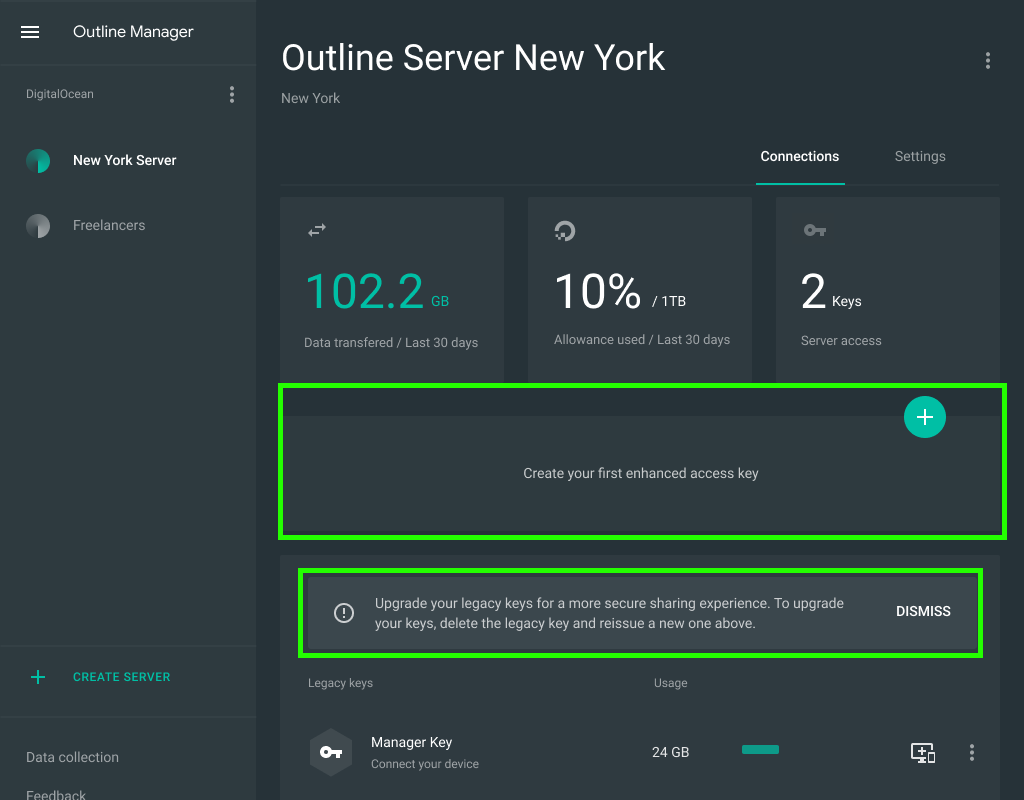Click the plus icon beside Create Server

point(38,677)
